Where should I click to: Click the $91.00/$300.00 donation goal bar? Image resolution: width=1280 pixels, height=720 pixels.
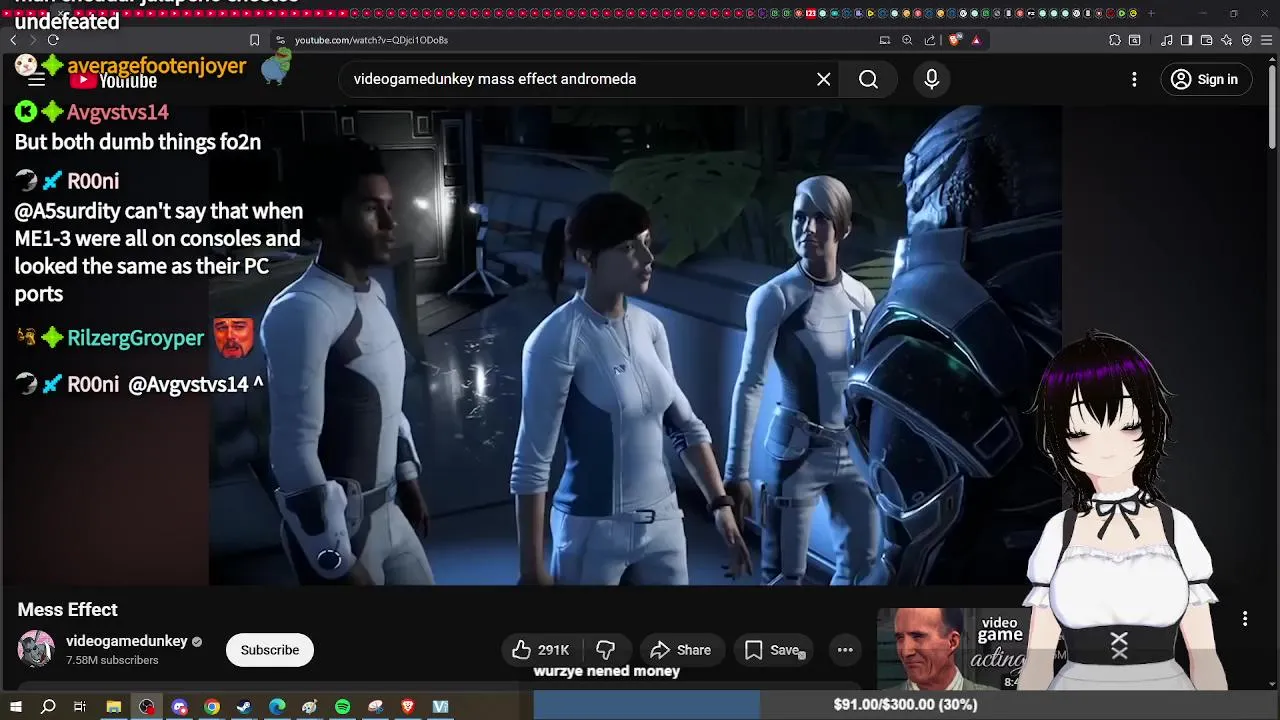905,705
